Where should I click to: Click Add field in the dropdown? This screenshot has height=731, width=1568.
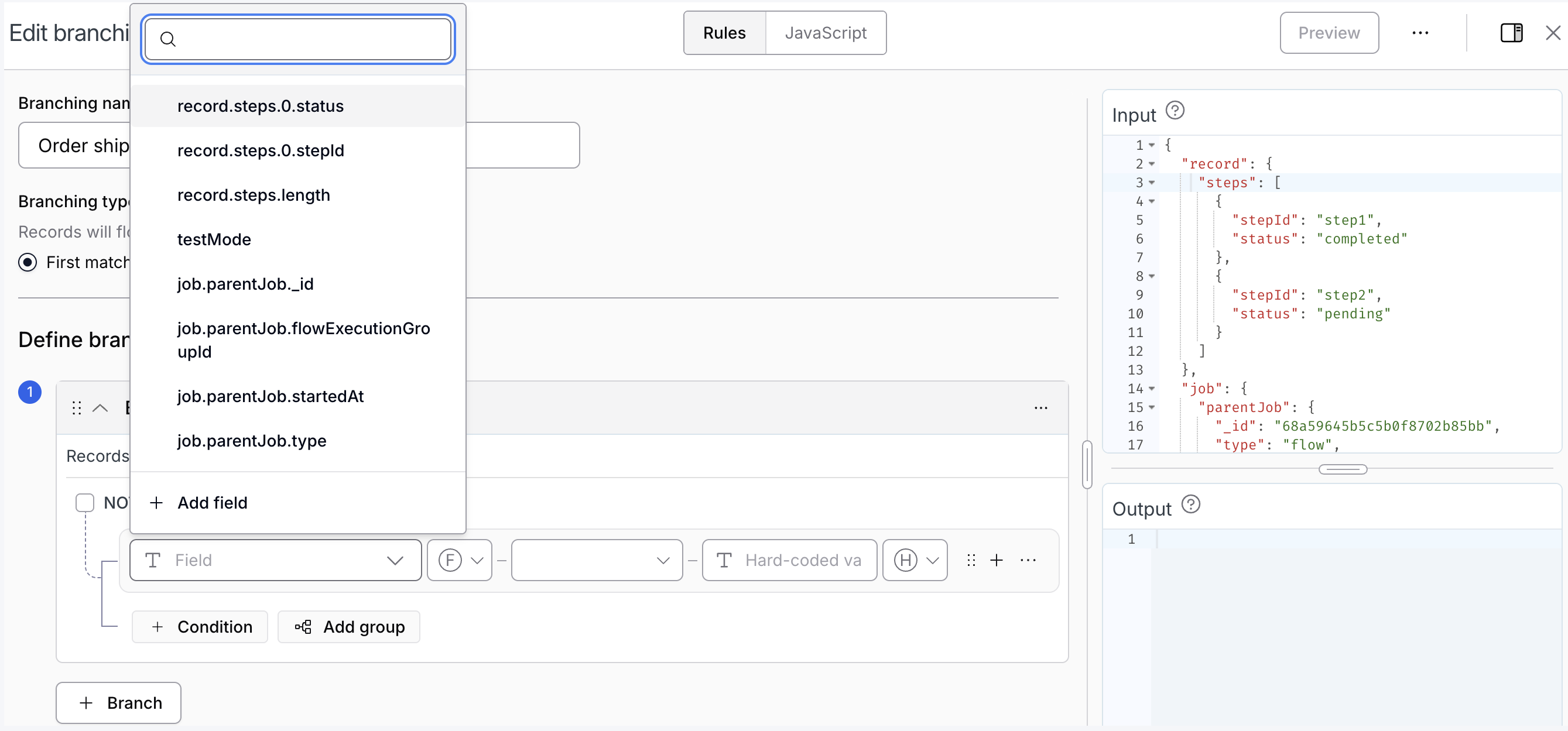coord(298,503)
